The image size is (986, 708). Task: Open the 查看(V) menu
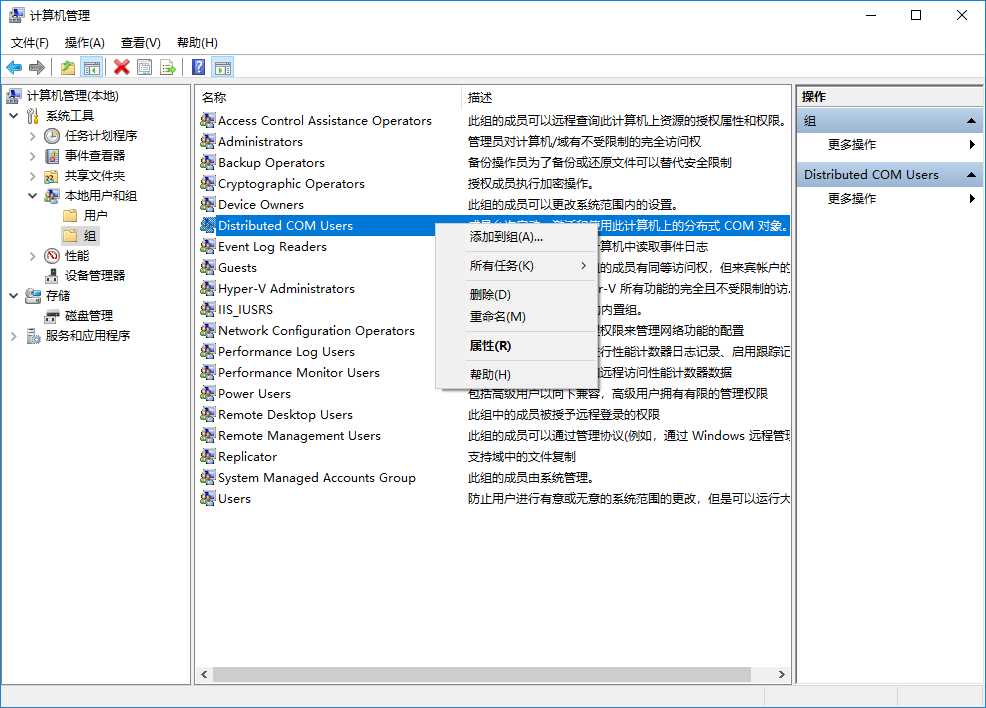click(x=140, y=43)
